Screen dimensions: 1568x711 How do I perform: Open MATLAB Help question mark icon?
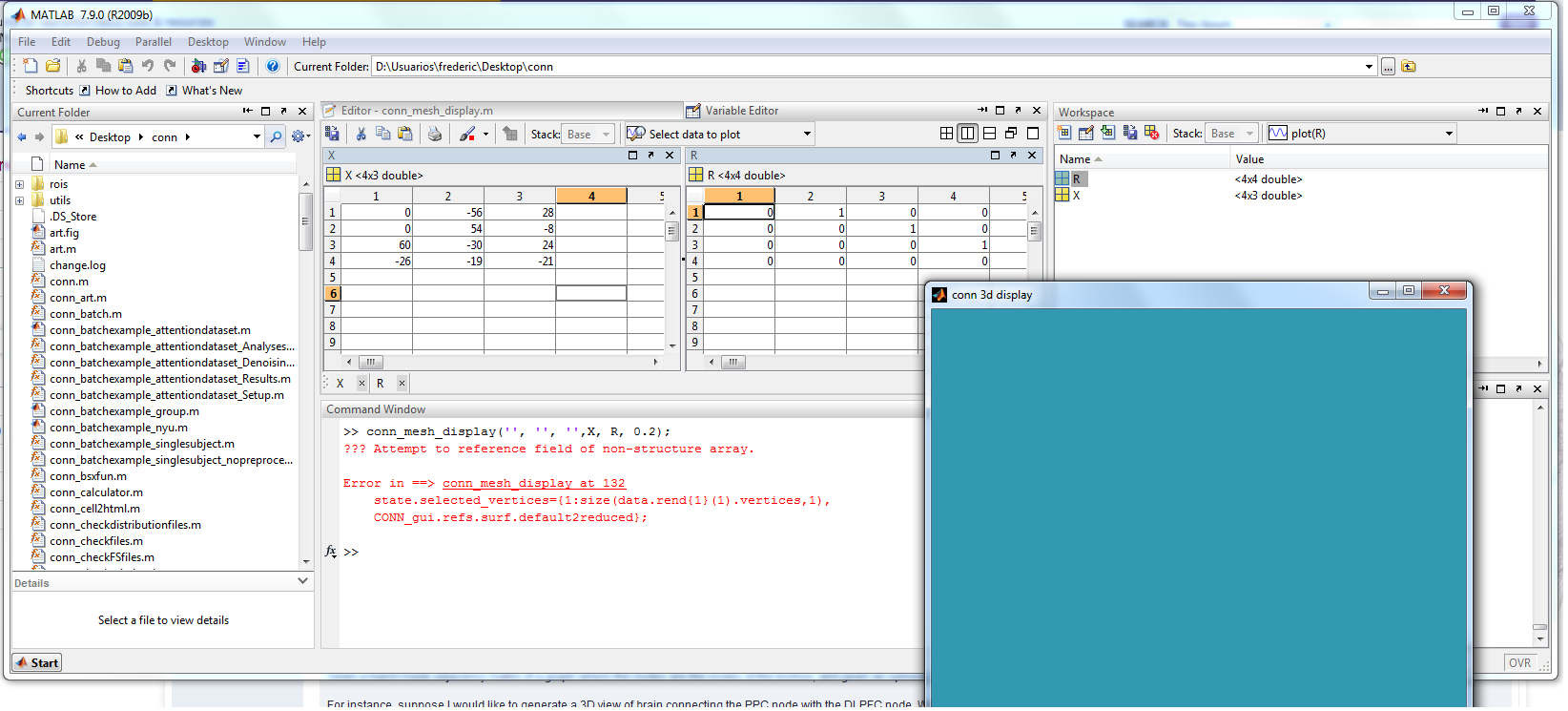(x=273, y=66)
